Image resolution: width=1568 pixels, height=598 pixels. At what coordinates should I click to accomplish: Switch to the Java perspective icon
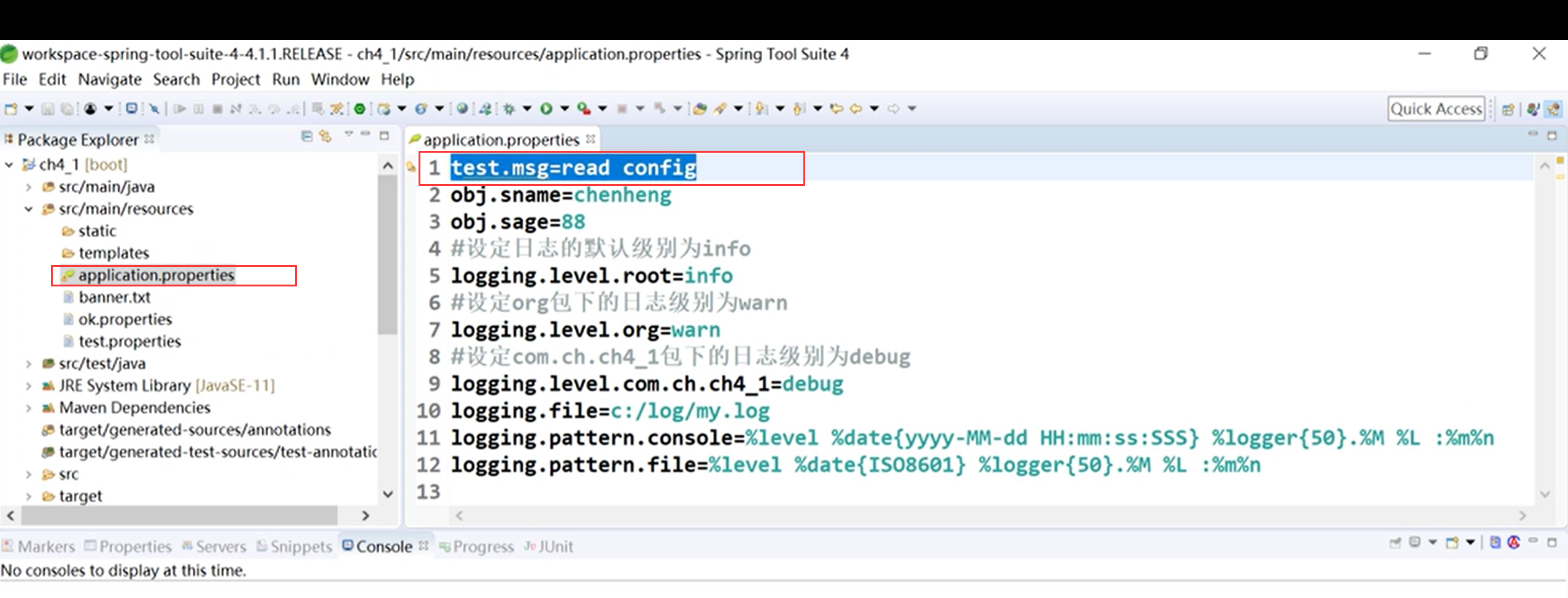1532,109
